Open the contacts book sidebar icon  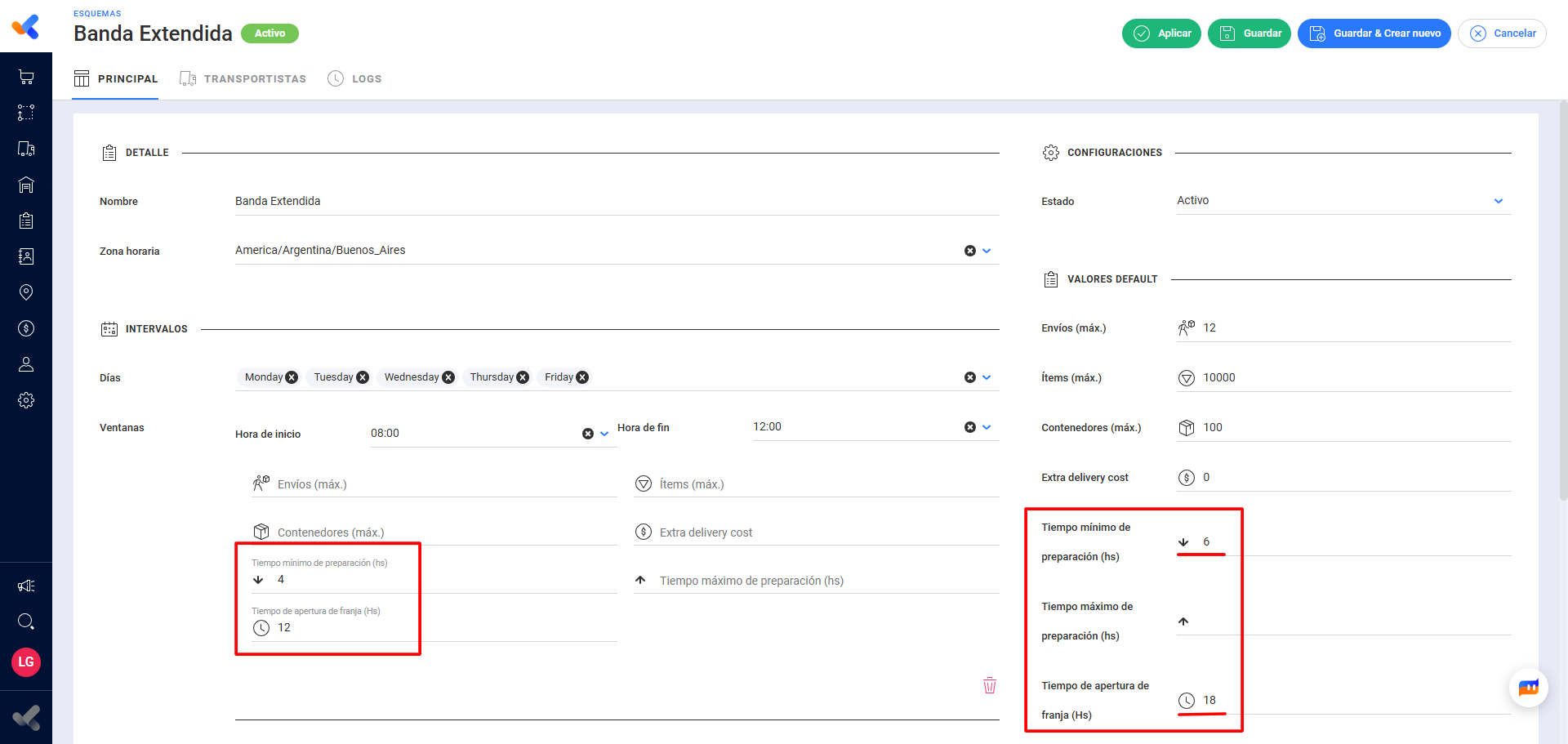(26, 256)
